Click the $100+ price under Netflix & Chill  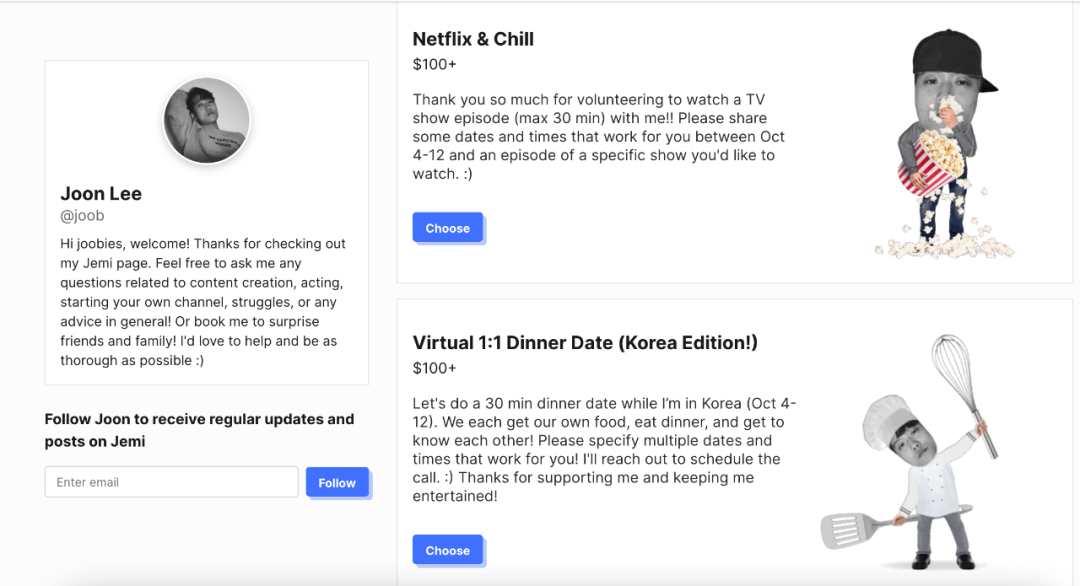tap(434, 65)
